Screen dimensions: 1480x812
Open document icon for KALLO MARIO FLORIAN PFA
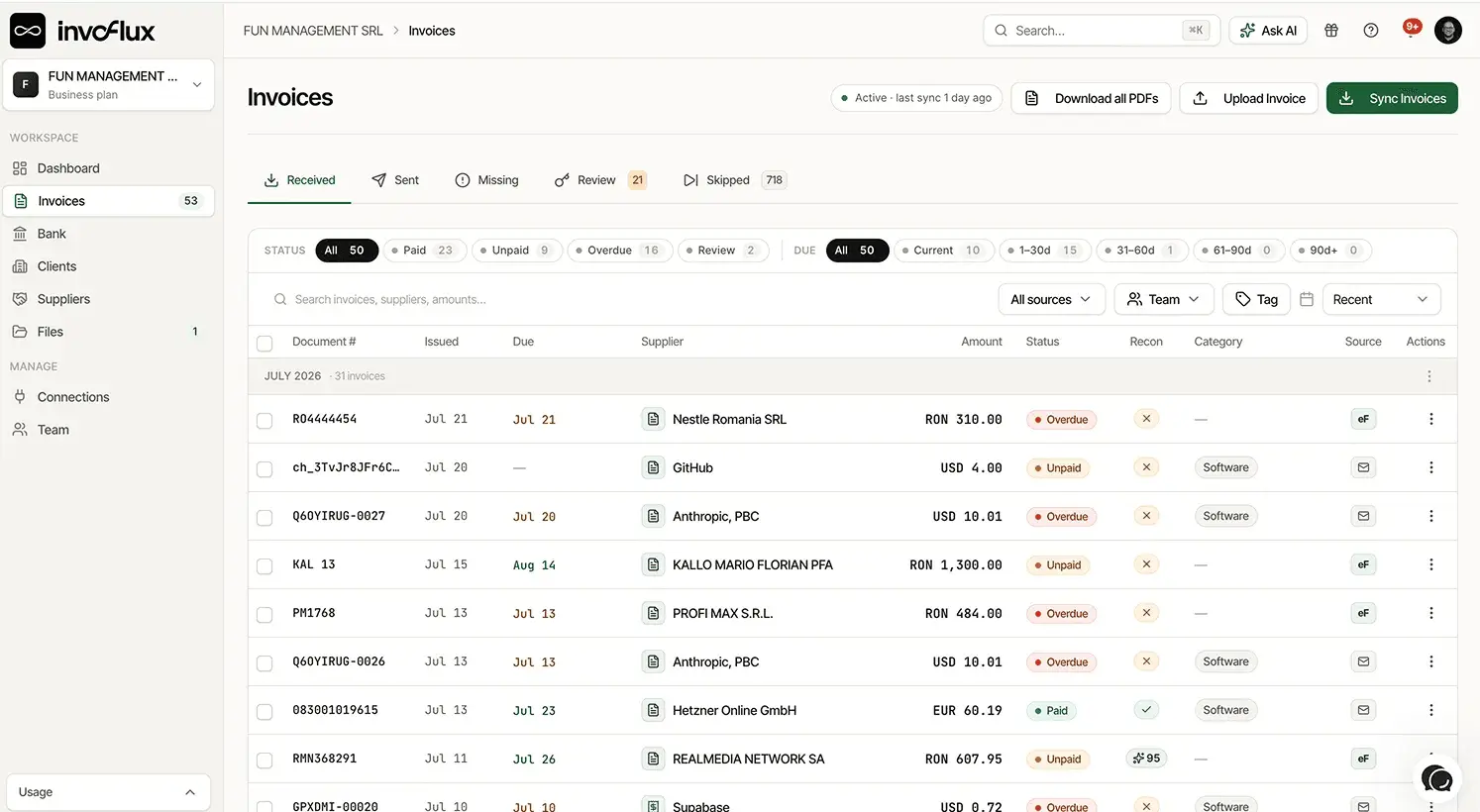click(653, 564)
